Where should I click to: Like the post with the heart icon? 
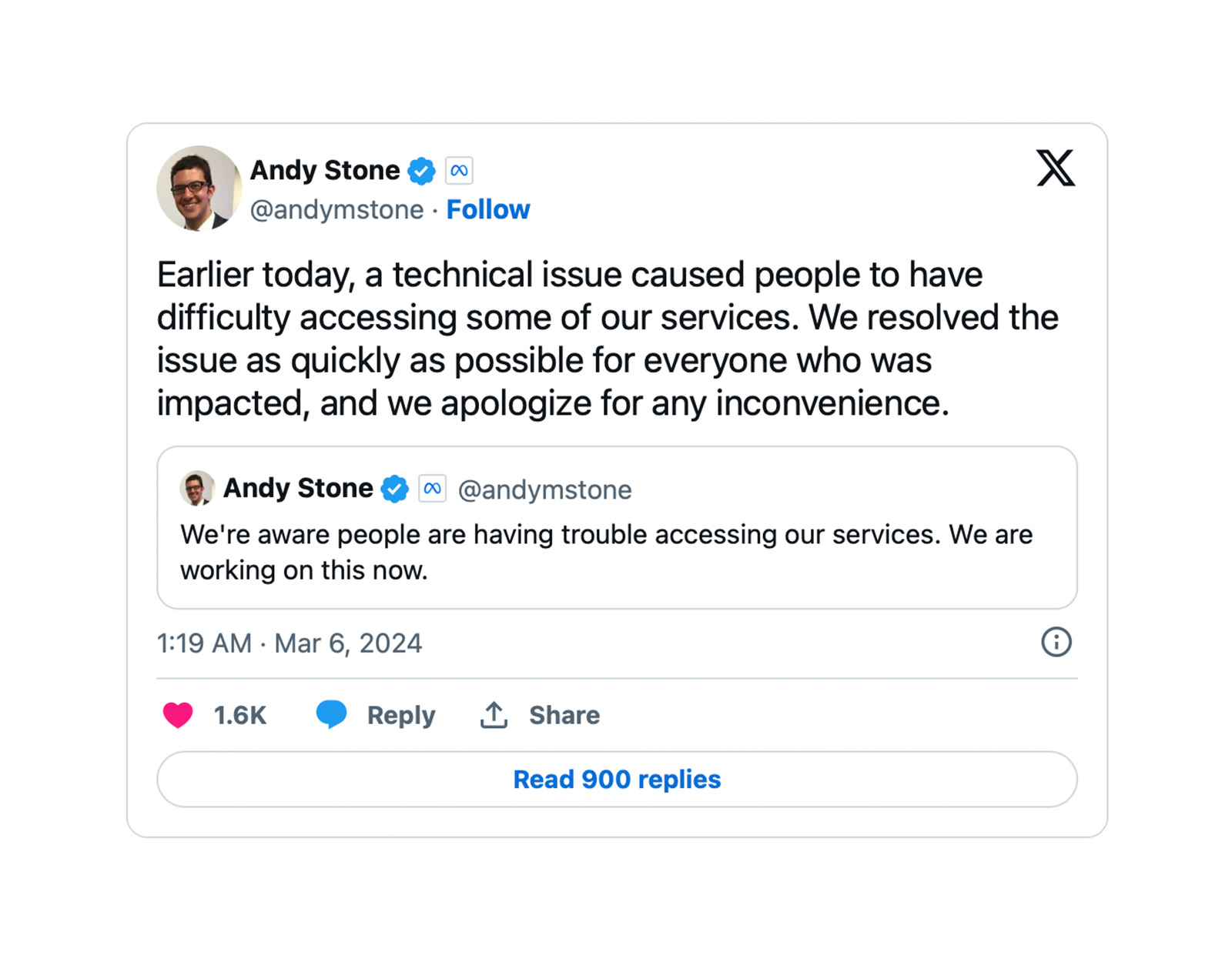pyautogui.click(x=178, y=715)
